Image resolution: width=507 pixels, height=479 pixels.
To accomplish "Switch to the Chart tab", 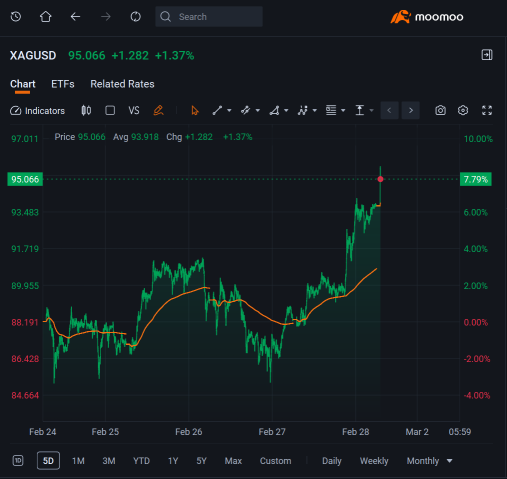I will pyautogui.click(x=23, y=84).
